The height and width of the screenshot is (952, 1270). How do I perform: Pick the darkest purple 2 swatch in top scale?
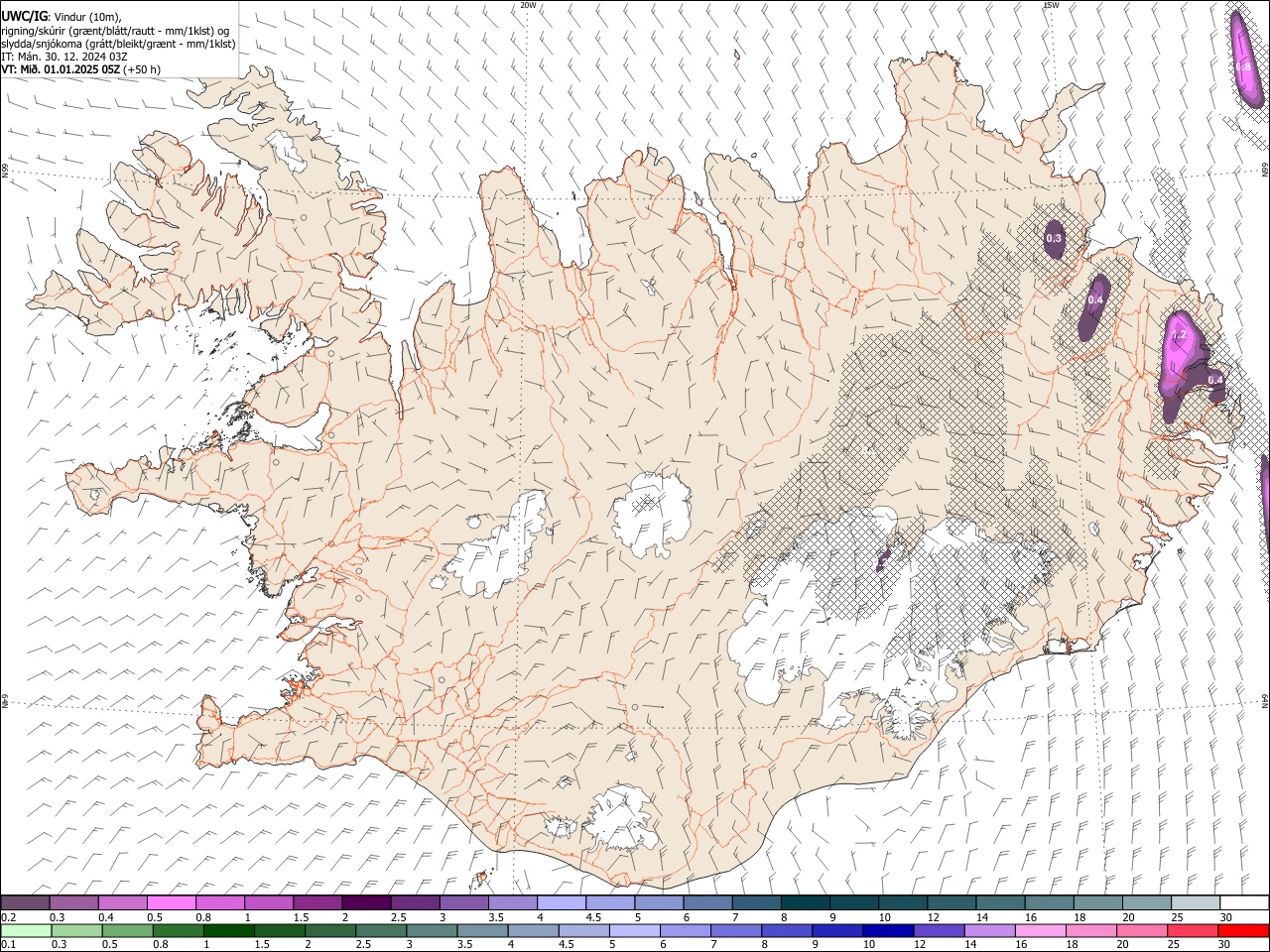point(366,903)
